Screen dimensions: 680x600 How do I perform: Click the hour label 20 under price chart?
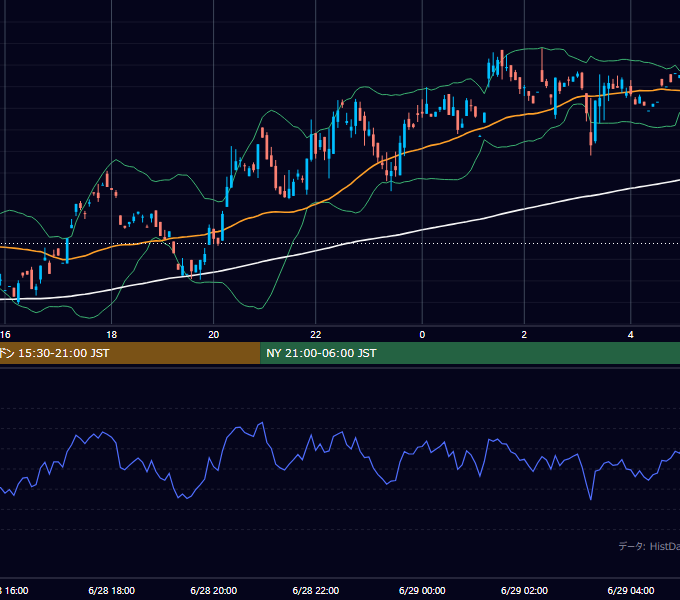pos(213,335)
